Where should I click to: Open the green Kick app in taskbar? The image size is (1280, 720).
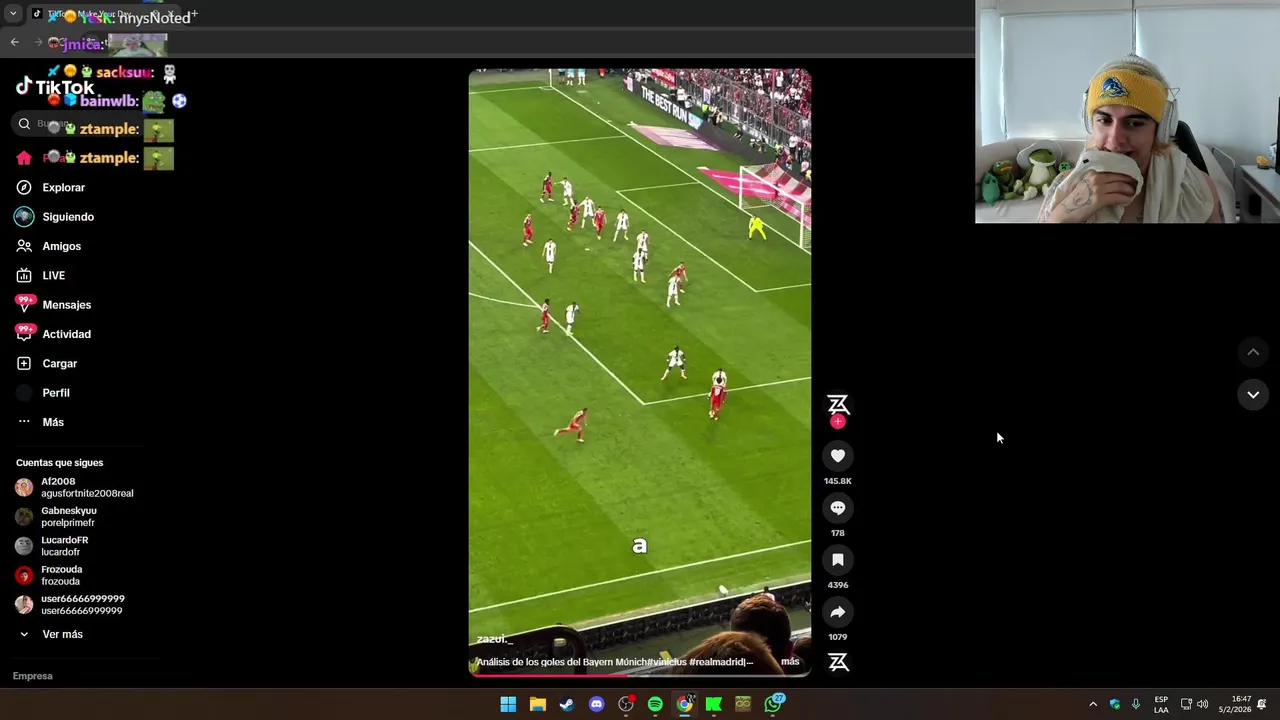(x=713, y=704)
